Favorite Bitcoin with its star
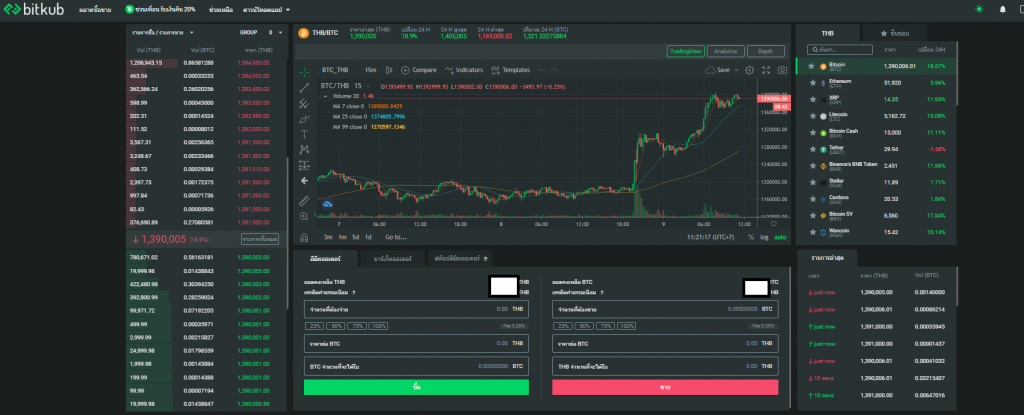Viewport: 1024px width, 415px height. (x=812, y=66)
